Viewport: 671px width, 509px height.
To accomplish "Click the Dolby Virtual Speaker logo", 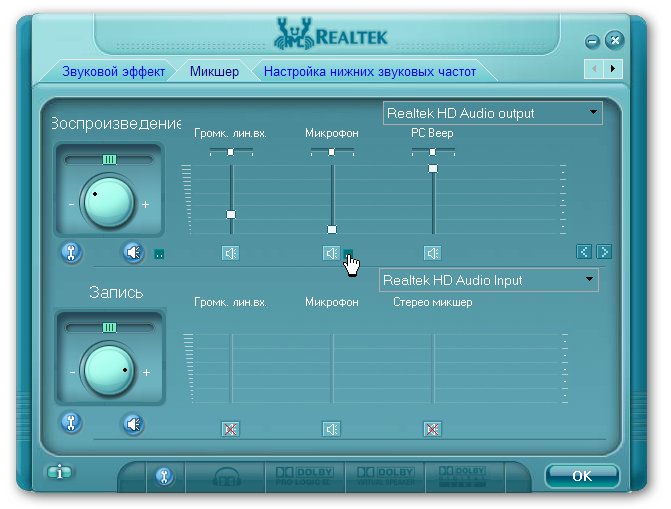I will (386, 476).
